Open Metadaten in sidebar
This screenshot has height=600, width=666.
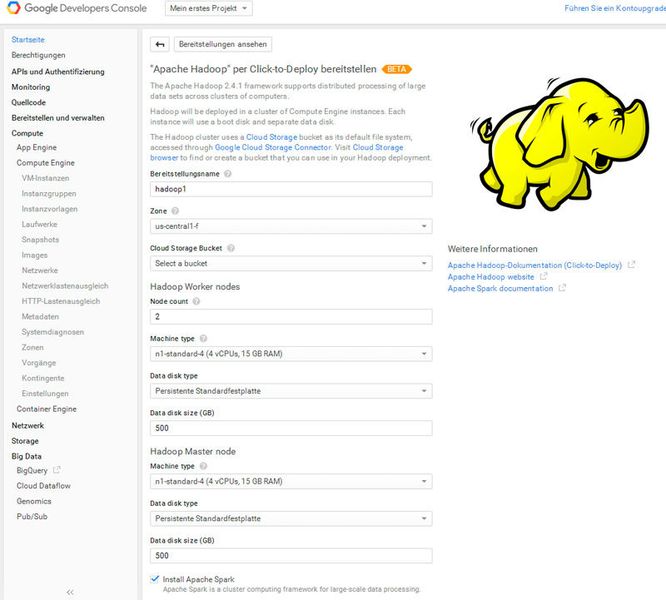pyautogui.click(x=40, y=316)
